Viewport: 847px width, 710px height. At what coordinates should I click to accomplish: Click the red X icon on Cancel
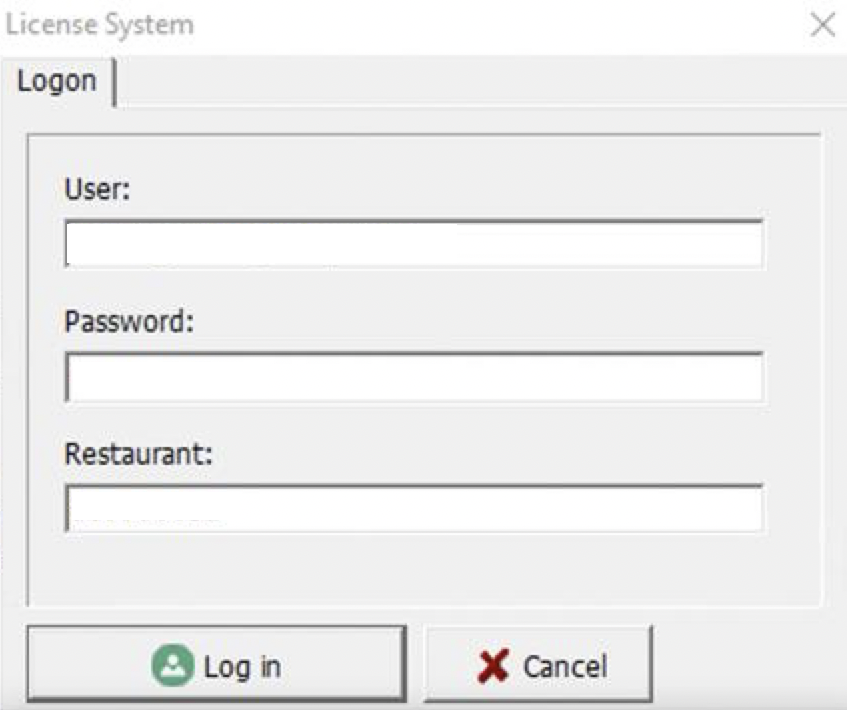click(492, 666)
